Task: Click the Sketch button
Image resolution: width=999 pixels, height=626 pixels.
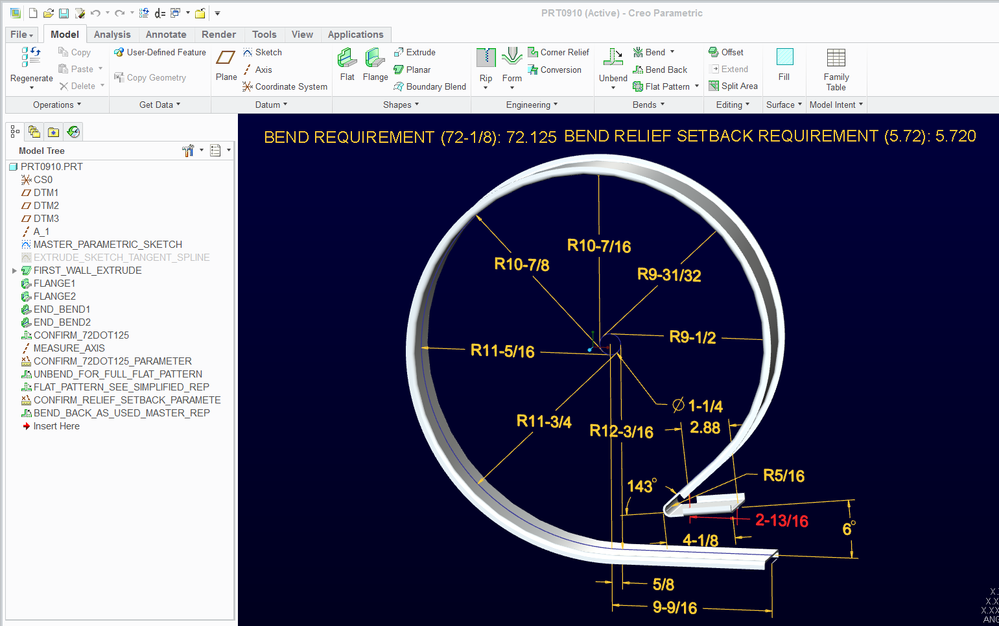Action: pyautogui.click(x=262, y=52)
